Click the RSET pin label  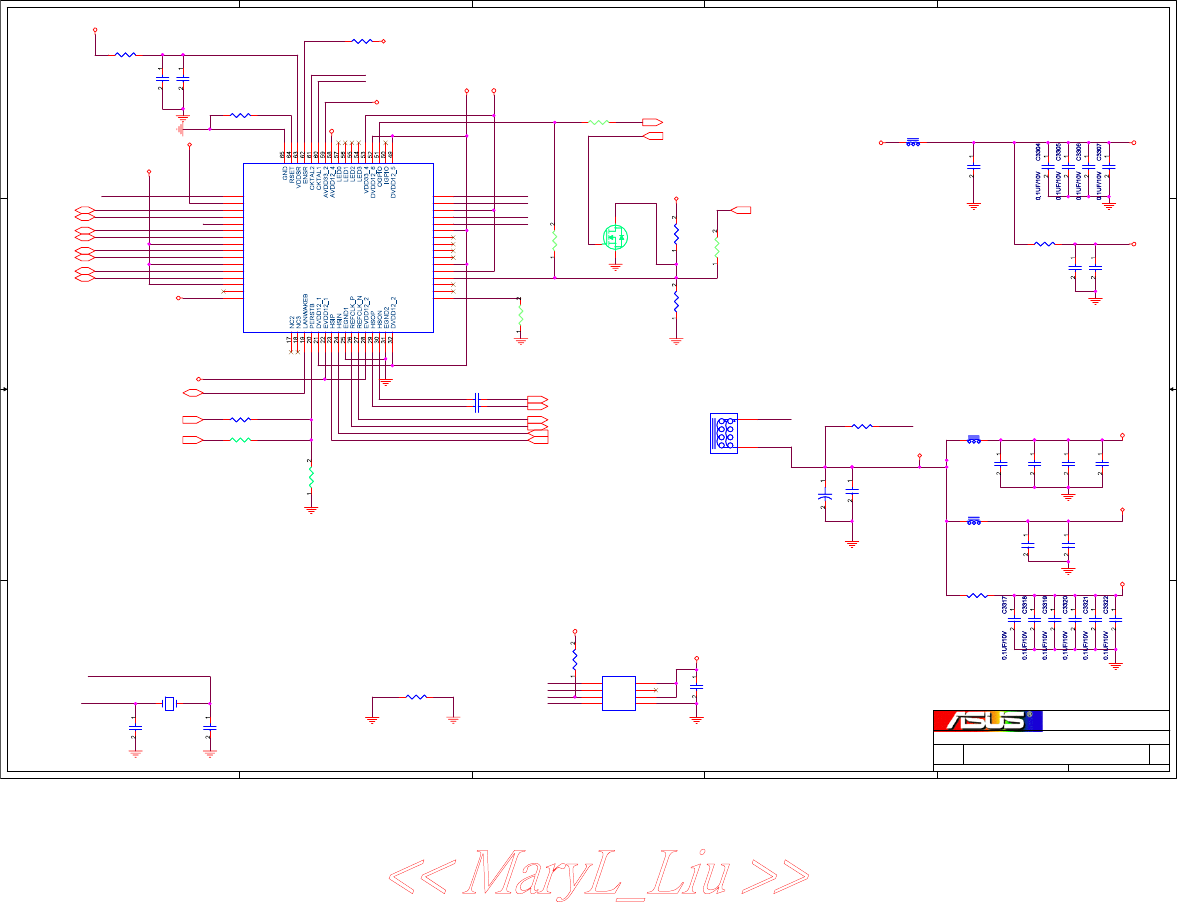click(292, 175)
